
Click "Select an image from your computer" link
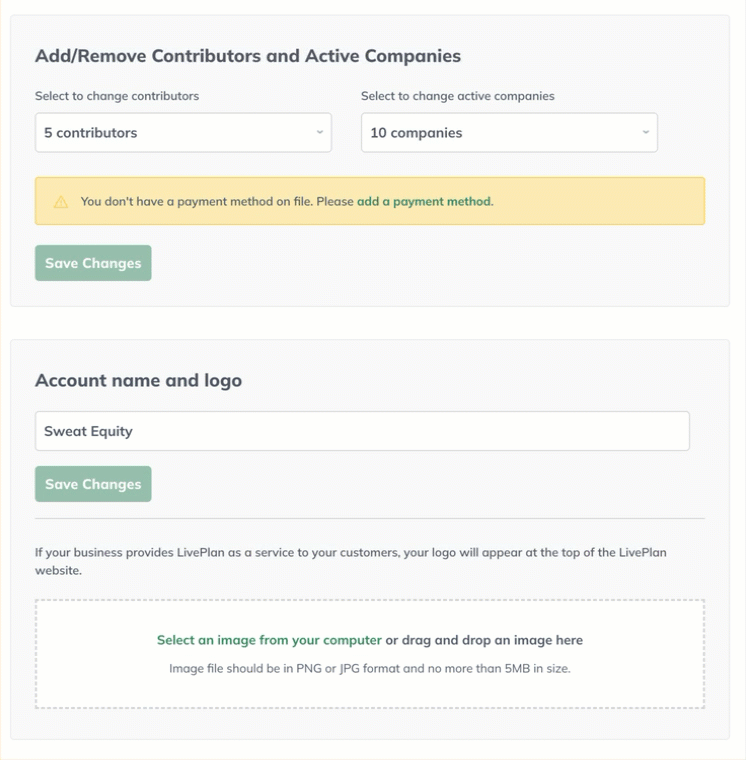pos(269,640)
